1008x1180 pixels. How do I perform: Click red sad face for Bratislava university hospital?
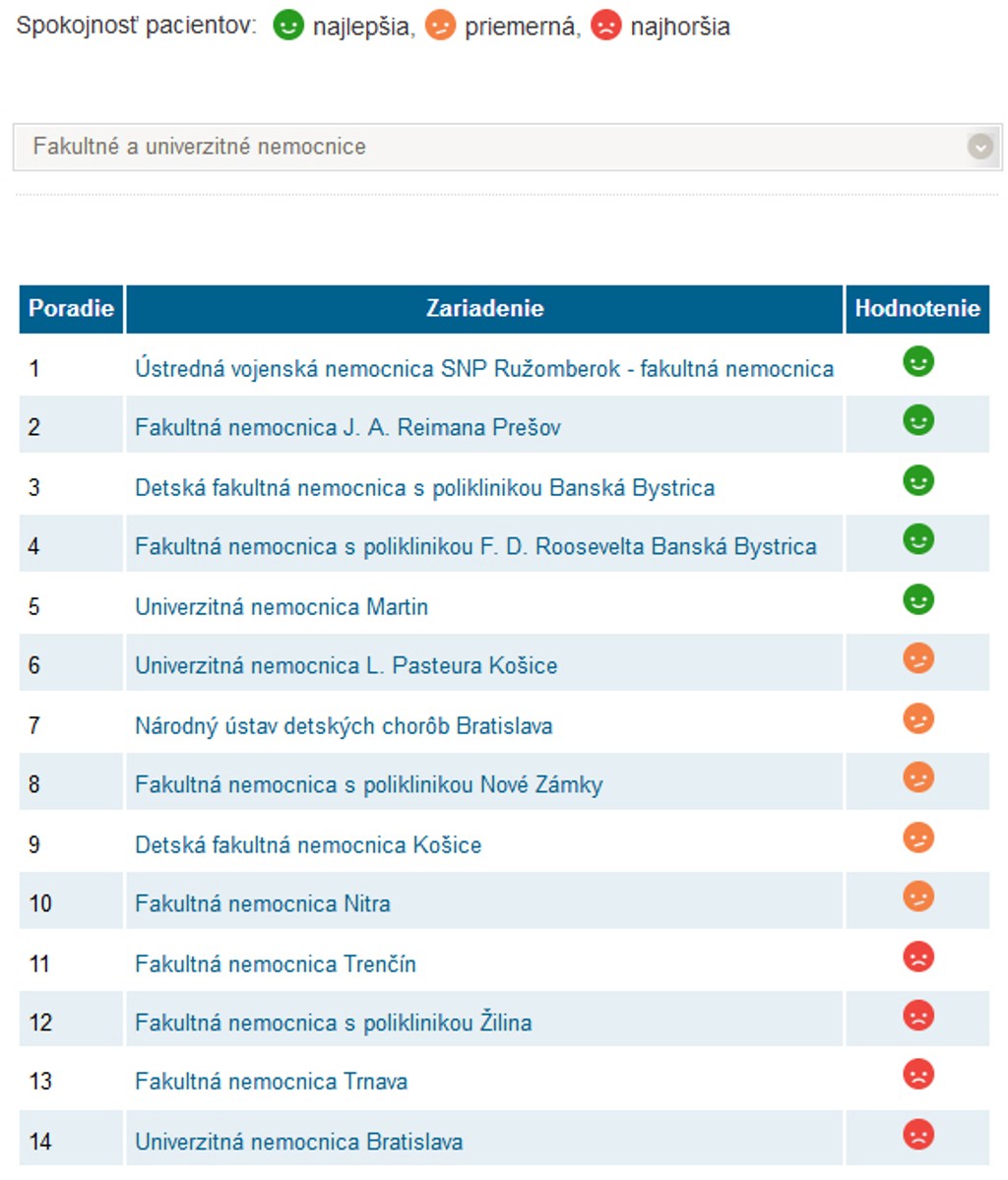917,1136
